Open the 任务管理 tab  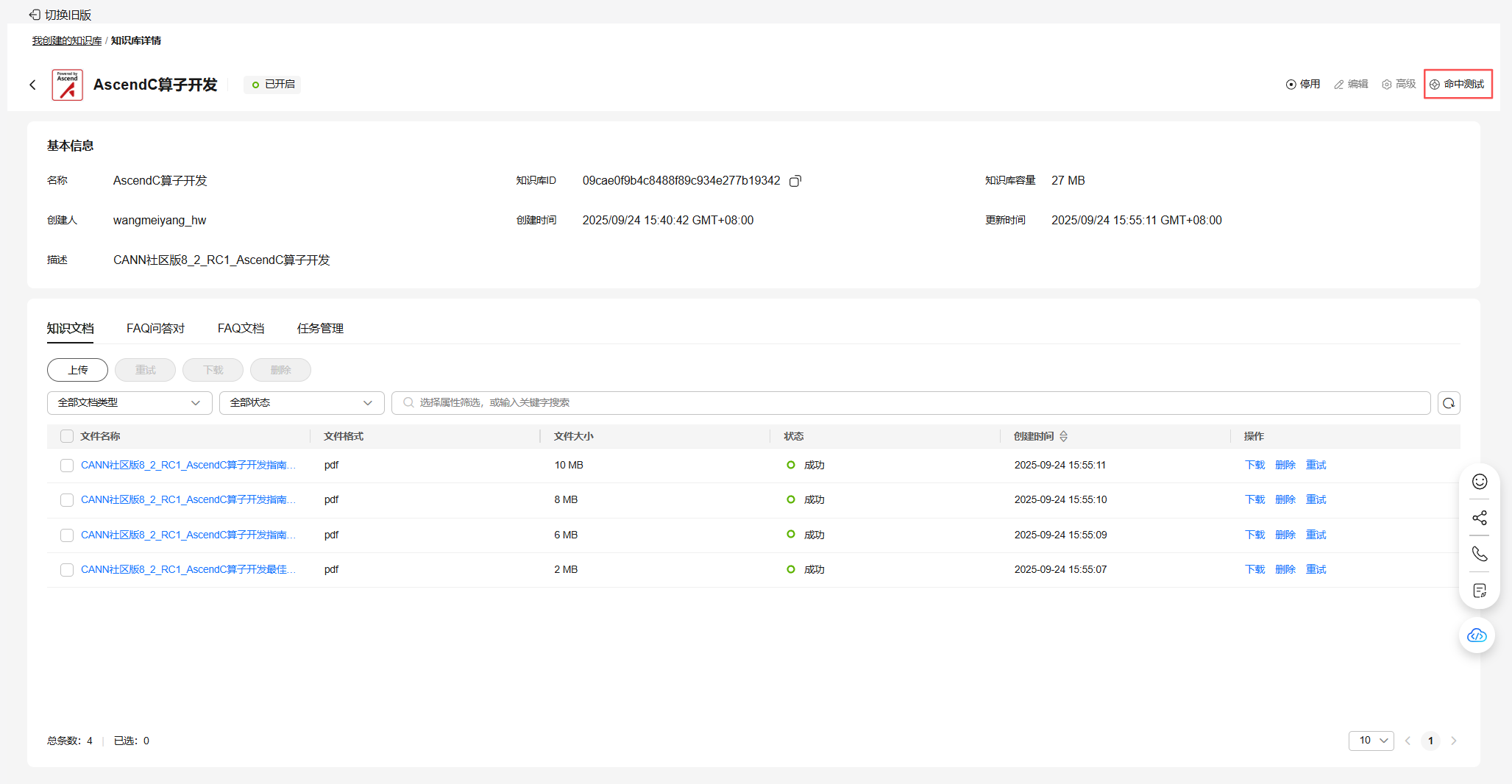[x=320, y=329]
